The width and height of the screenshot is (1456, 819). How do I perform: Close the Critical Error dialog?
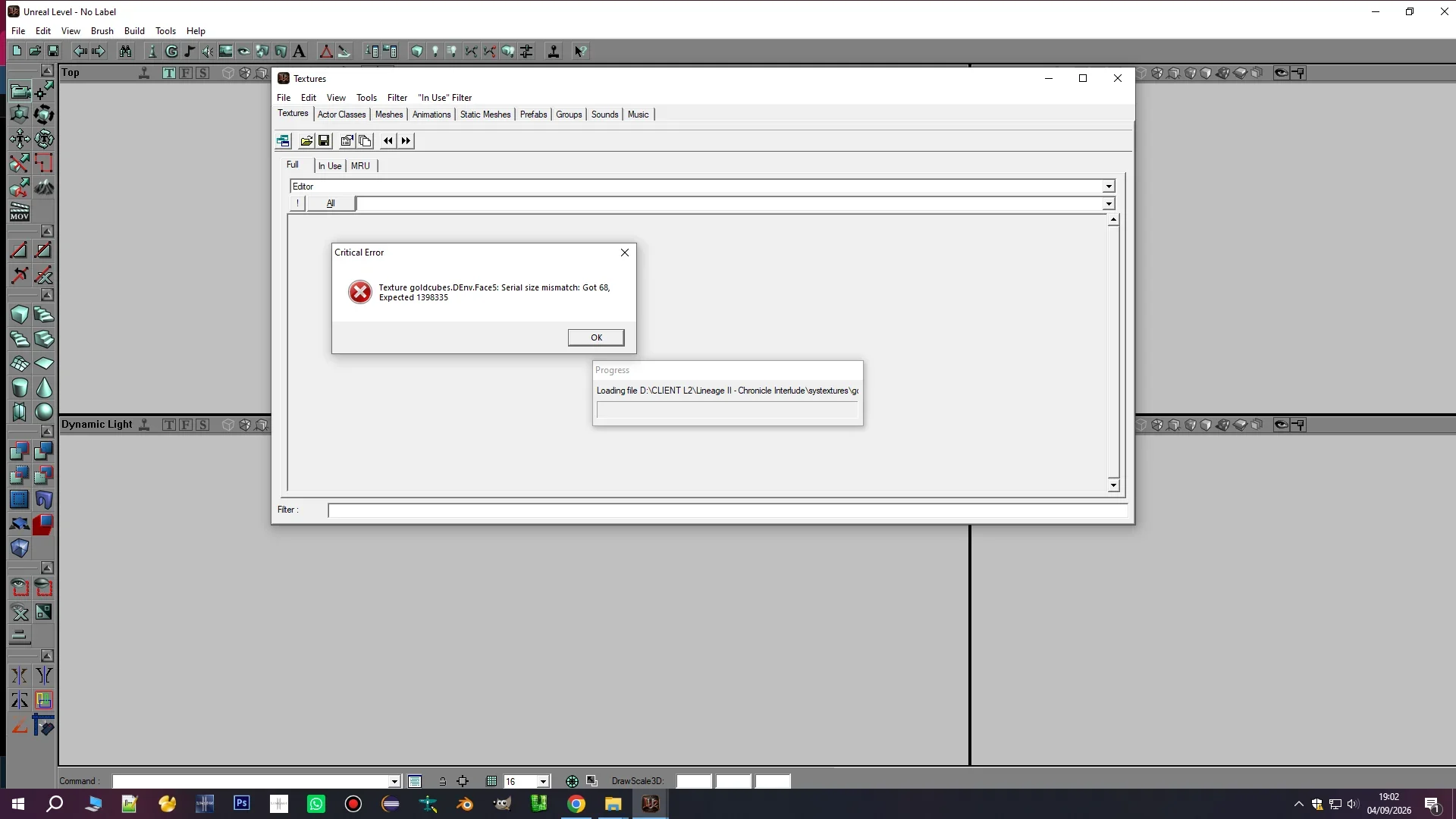coord(625,253)
